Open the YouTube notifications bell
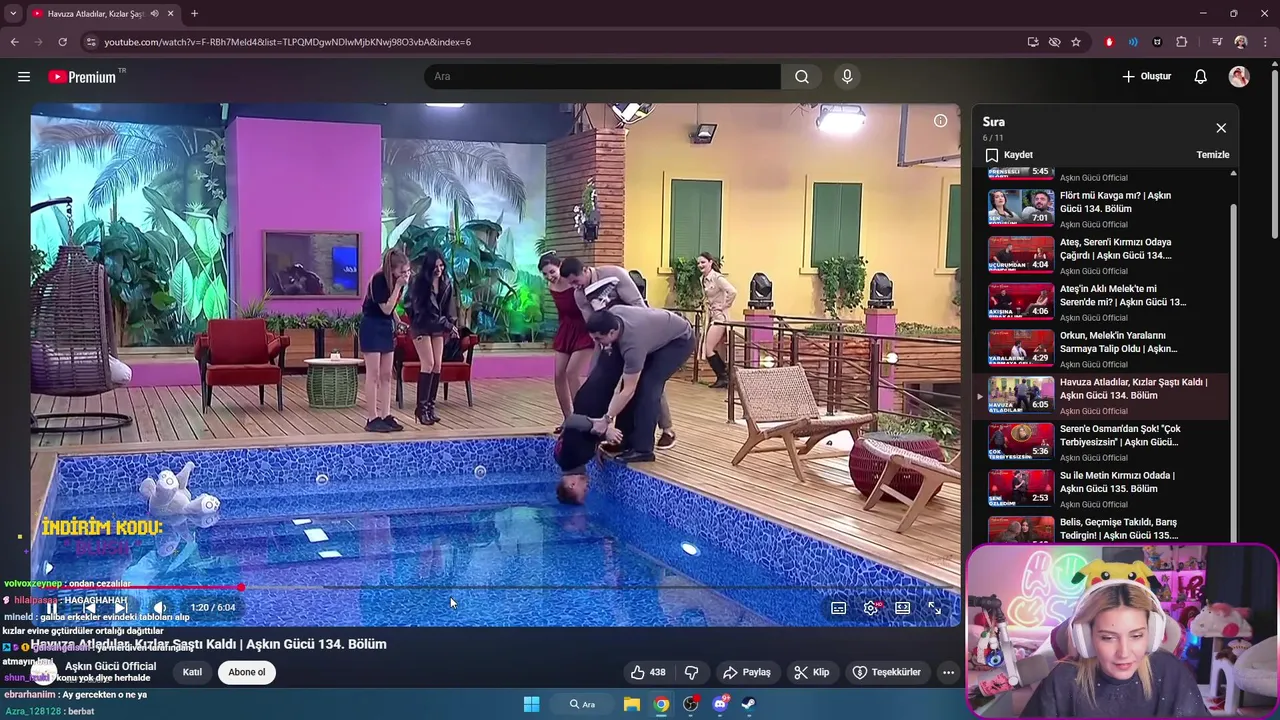The width and height of the screenshot is (1280, 720). pyautogui.click(x=1201, y=76)
